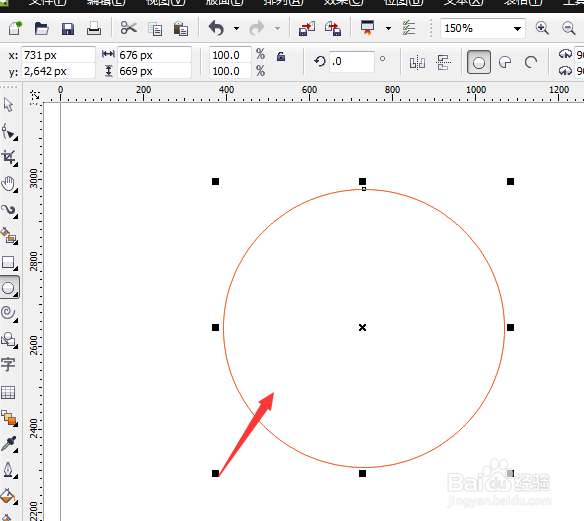The width and height of the screenshot is (584, 521).
Task: Expand the undo history dropdown arrow
Action: 236,28
